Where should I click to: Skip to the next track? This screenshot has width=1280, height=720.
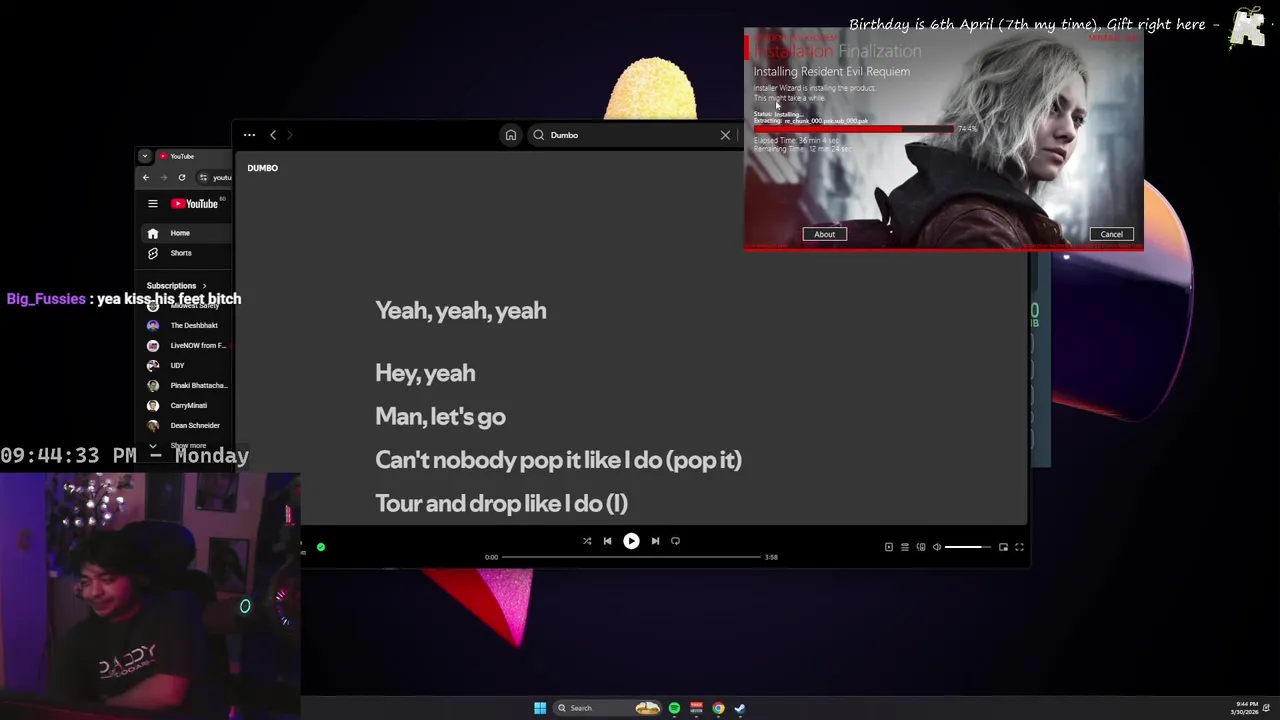click(655, 541)
